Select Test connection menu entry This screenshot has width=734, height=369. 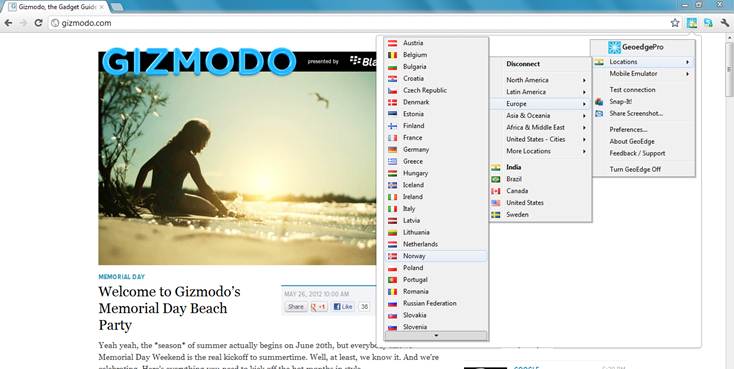click(x=632, y=89)
